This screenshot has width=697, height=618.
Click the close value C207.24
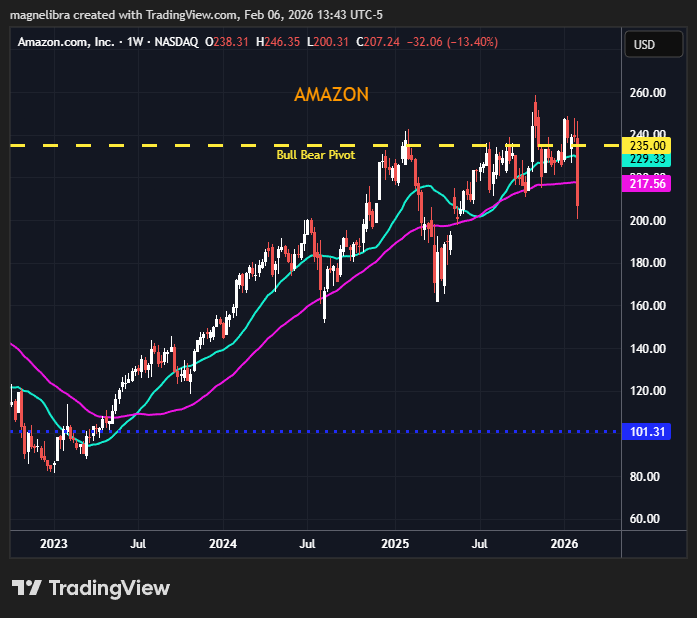click(x=378, y=42)
